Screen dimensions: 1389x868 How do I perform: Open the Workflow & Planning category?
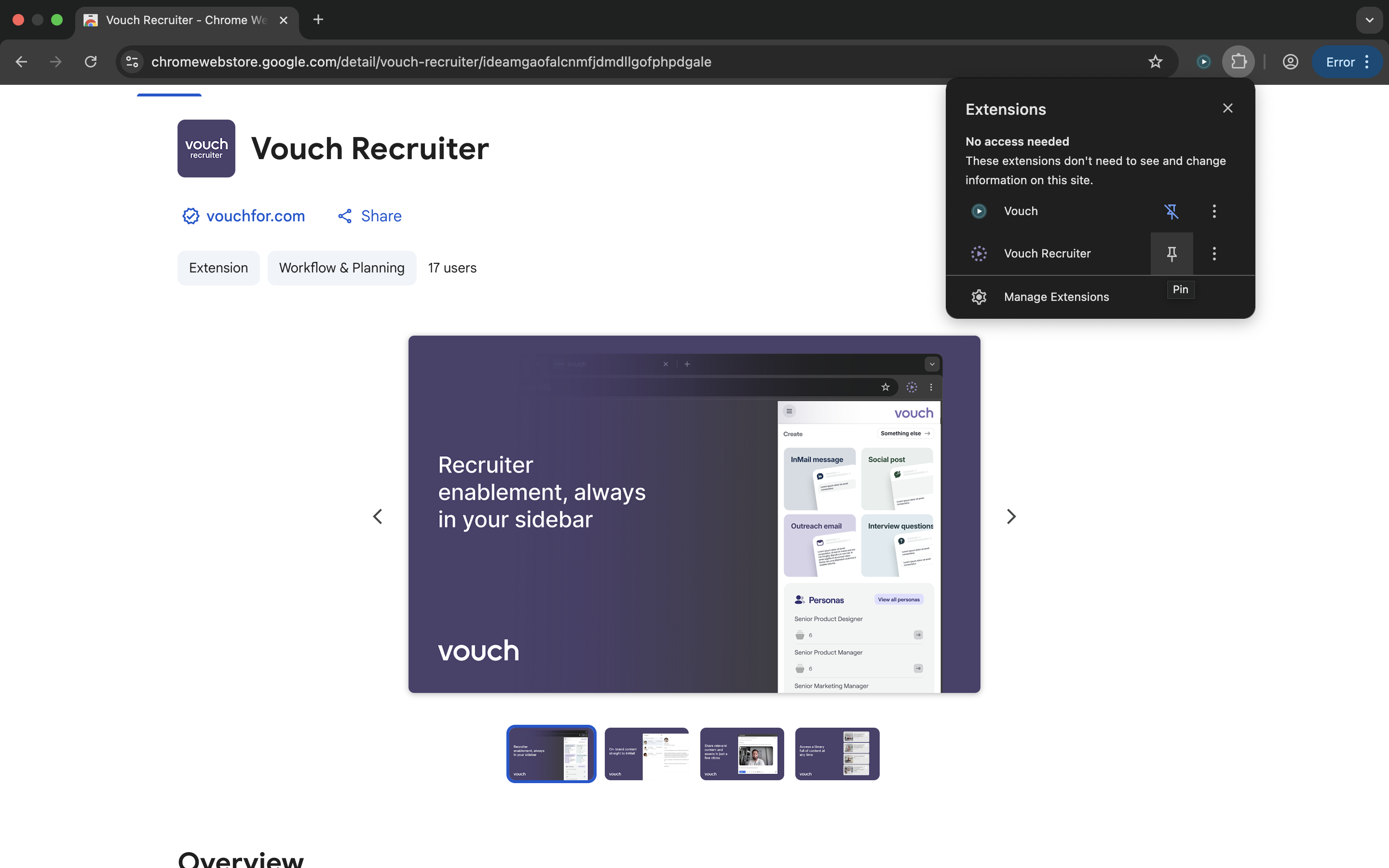point(341,268)
